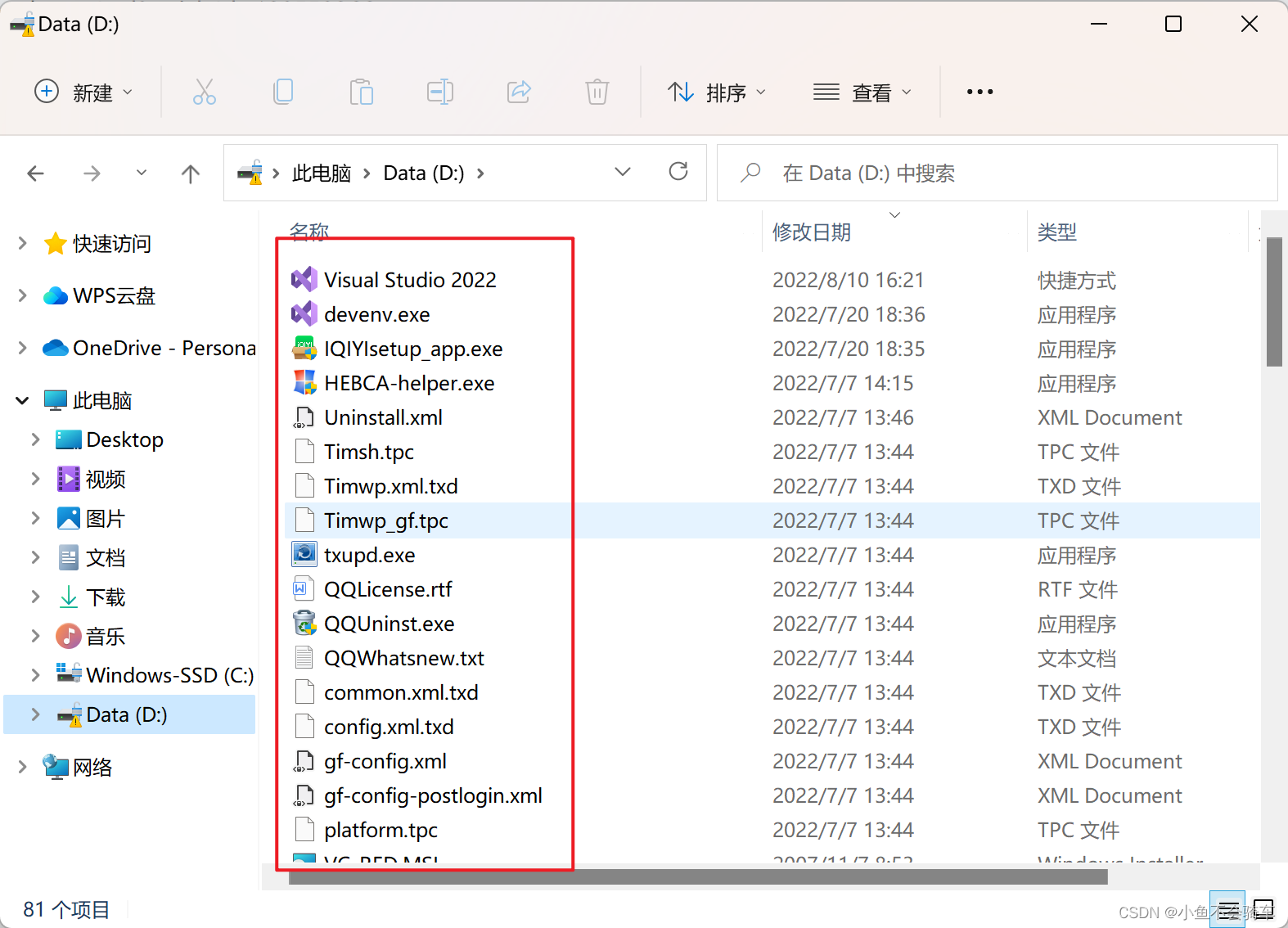Click the Copy icon in toolbar

(283, 92)
